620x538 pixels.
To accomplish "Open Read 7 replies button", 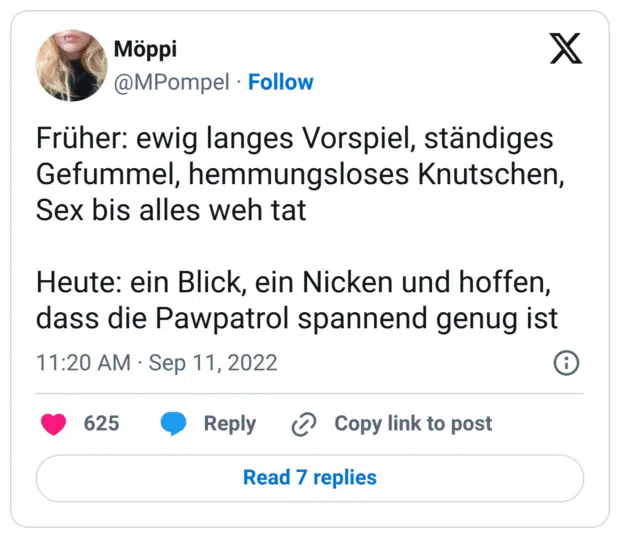I will coord(310,477).
